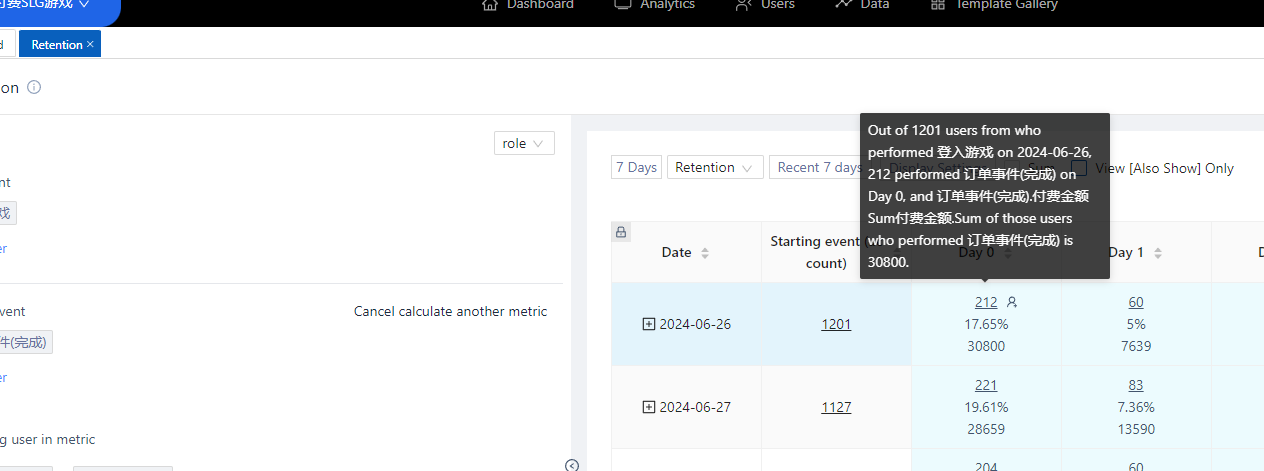Click the lock icon above the Date column
Viewport: 1264px width, 471px height.
pyautogui.click(x=621, y=232)
